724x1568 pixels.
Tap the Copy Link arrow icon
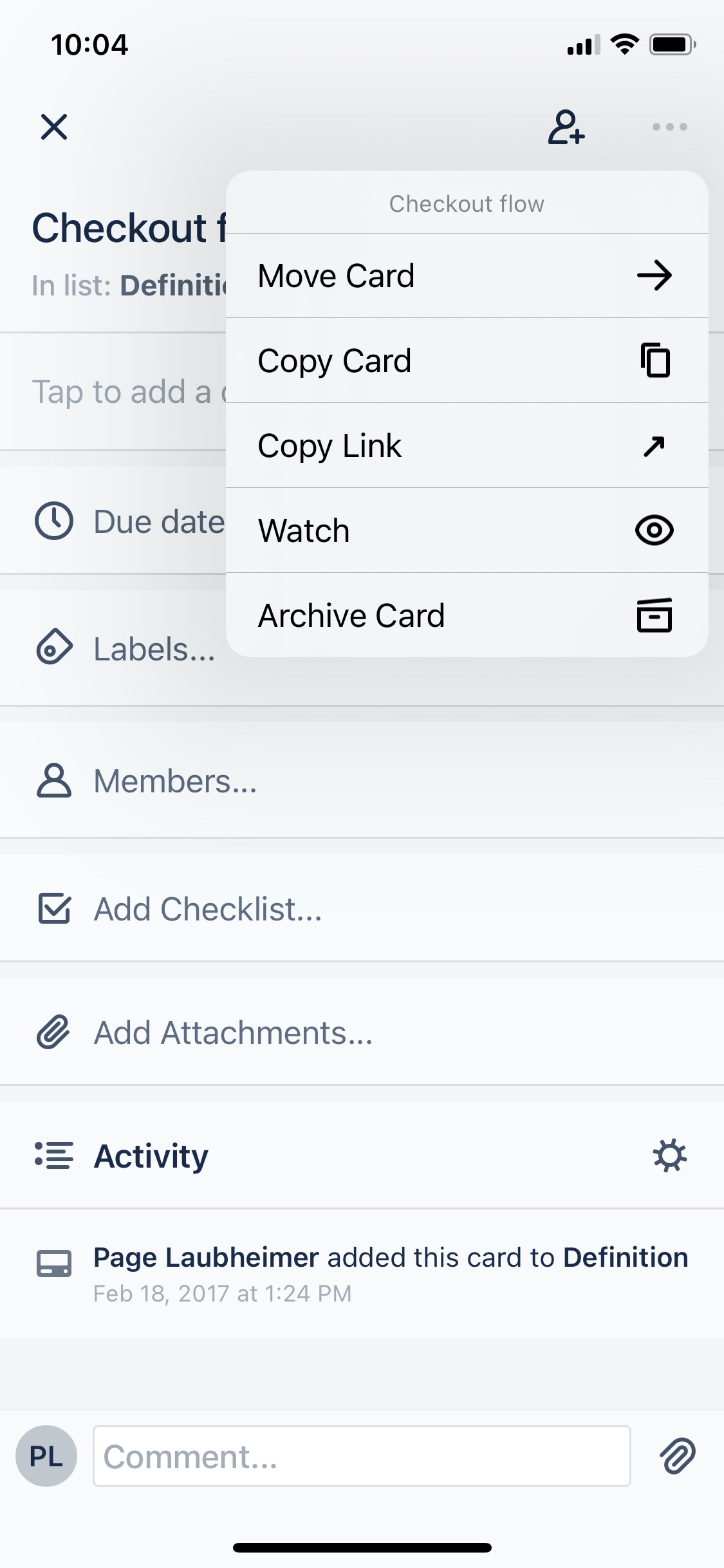click(x=654, y=446)
